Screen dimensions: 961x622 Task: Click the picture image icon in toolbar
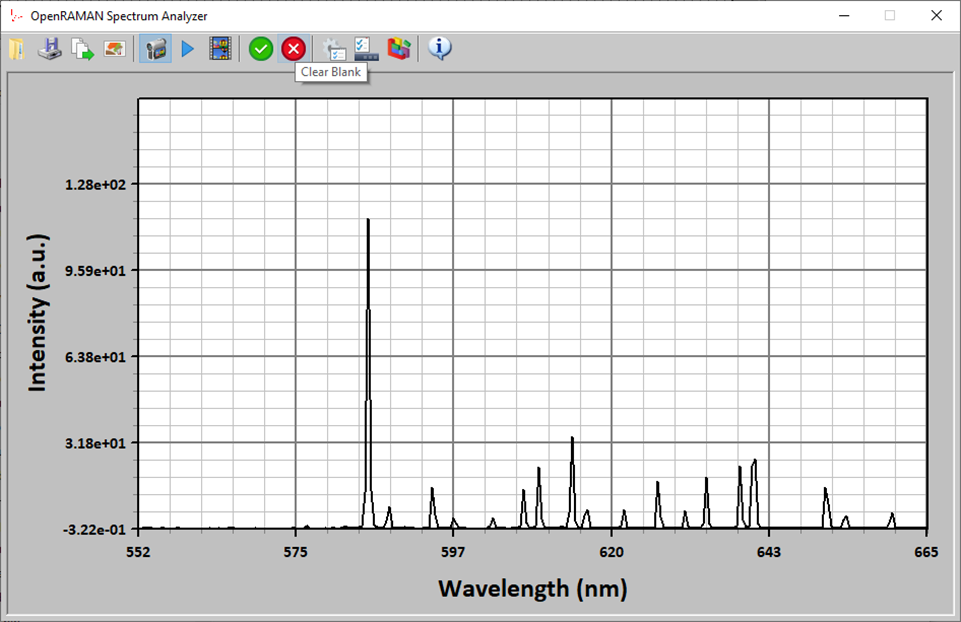[x=115, y=49]
